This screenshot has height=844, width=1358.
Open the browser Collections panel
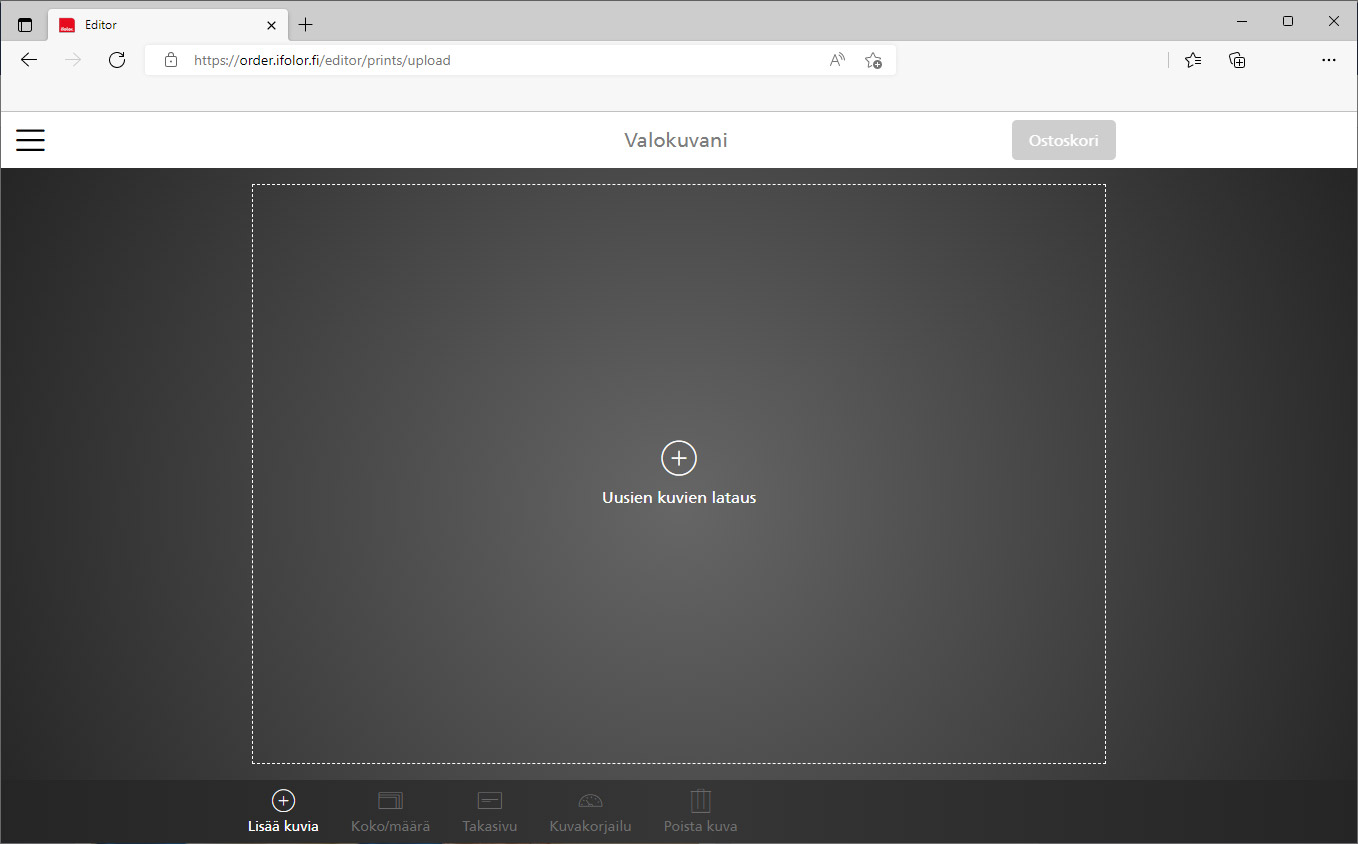[1237, 60]
